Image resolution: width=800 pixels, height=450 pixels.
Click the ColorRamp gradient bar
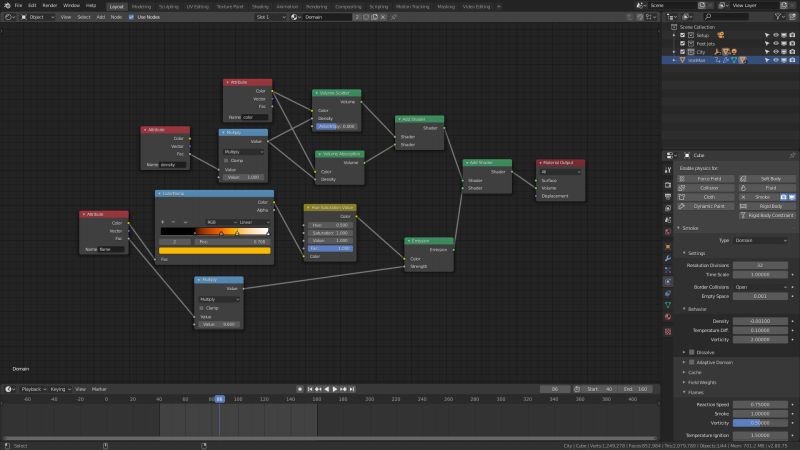click(x=215, y=232)
